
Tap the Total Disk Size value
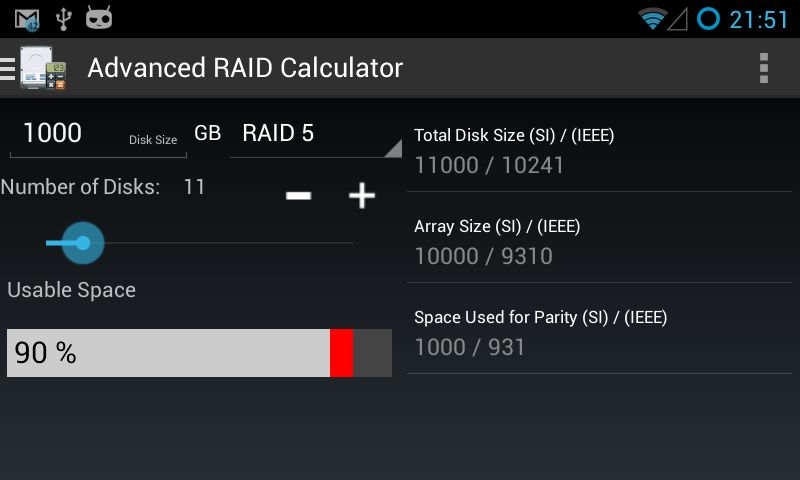coord(489,165)
